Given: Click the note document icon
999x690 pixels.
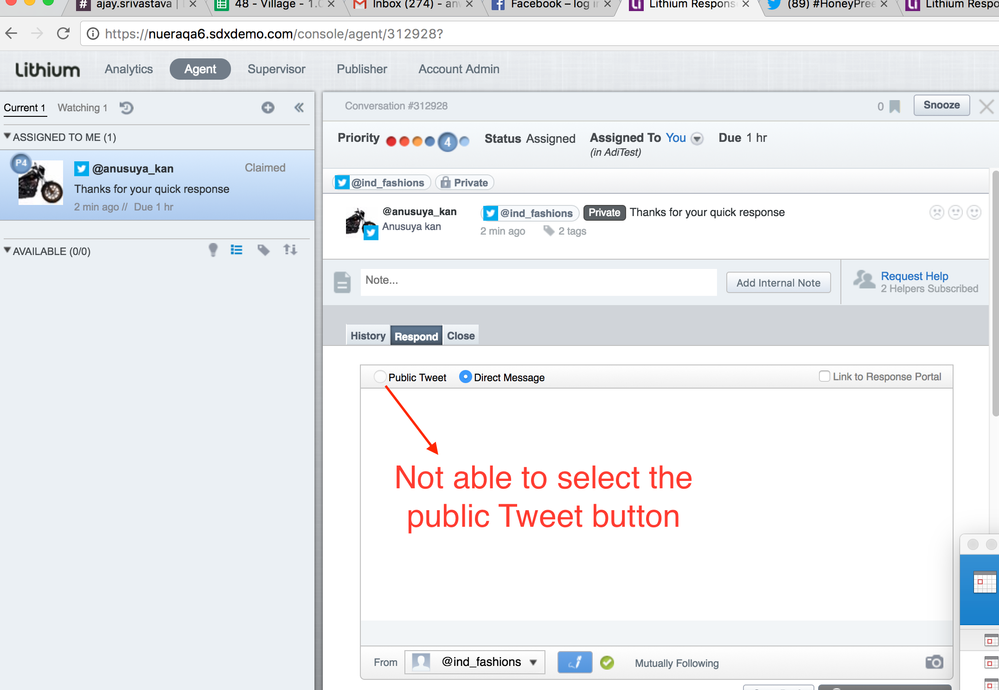Looking at the screenshot, I should pyautogui.click(x=342, y=282).
